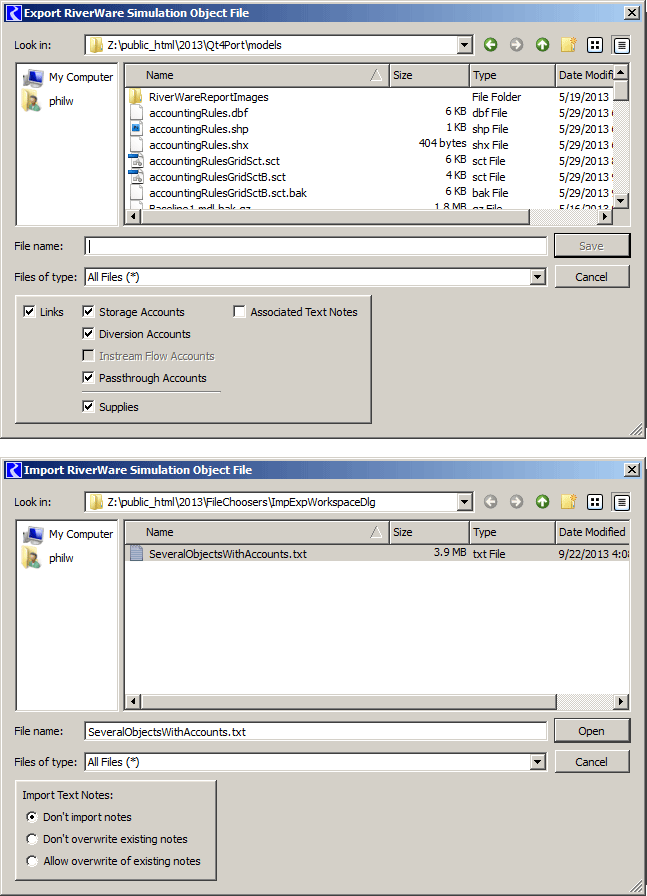Click the File name field in Import dialog

click(315, 731)
